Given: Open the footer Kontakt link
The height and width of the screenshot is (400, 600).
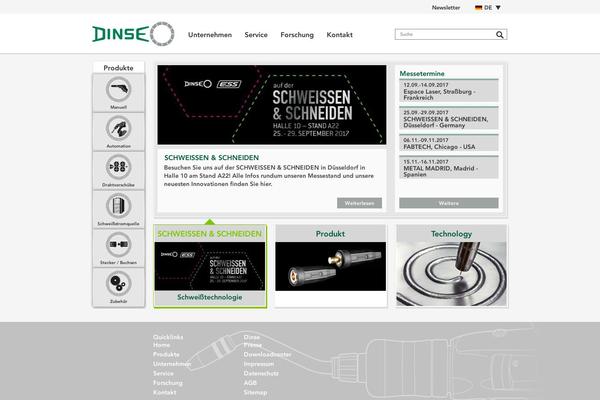Looking at the screenshot, I should [x=165, y=392].
